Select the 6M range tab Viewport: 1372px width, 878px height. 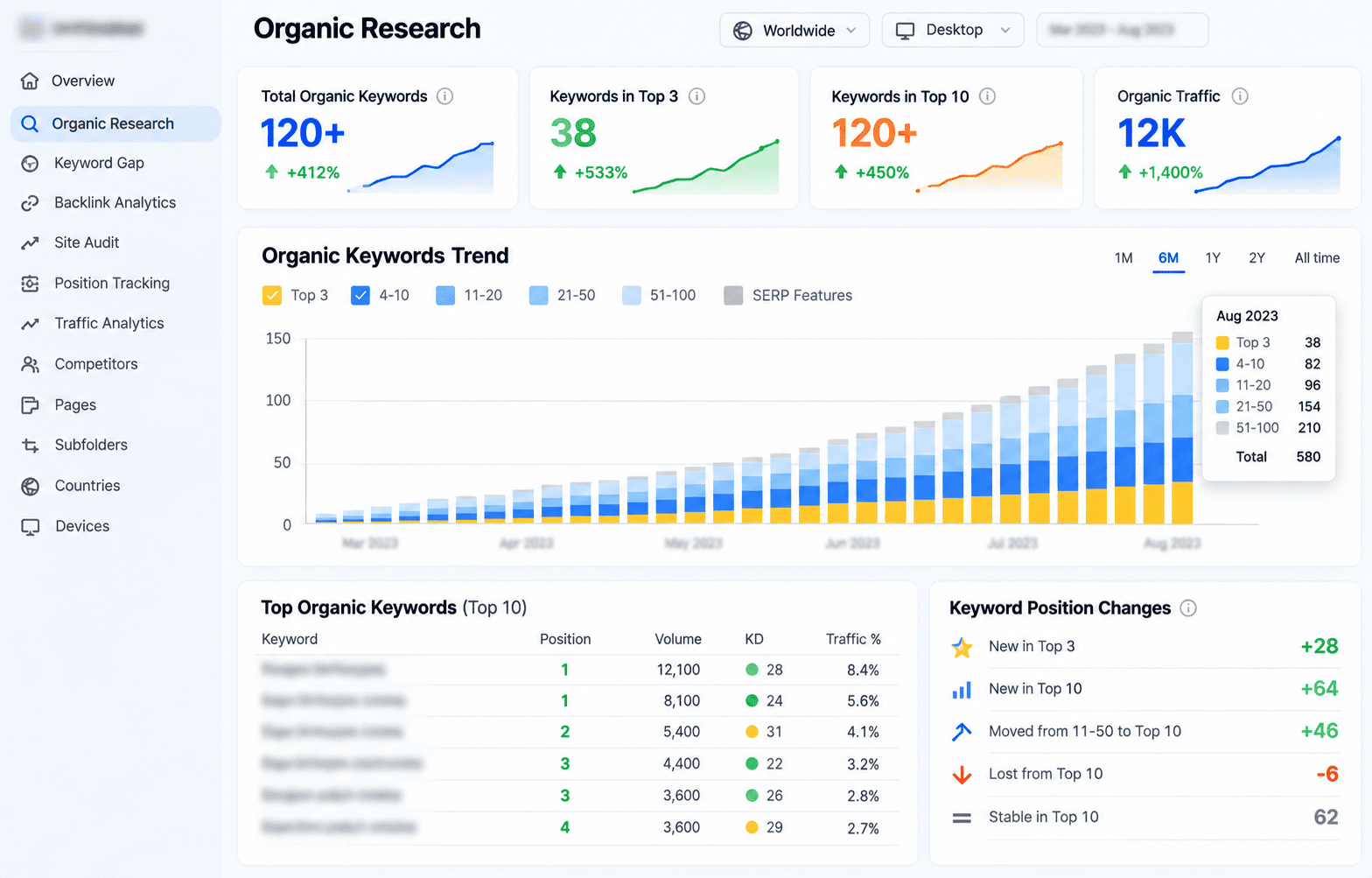(x=1168, y=258)
